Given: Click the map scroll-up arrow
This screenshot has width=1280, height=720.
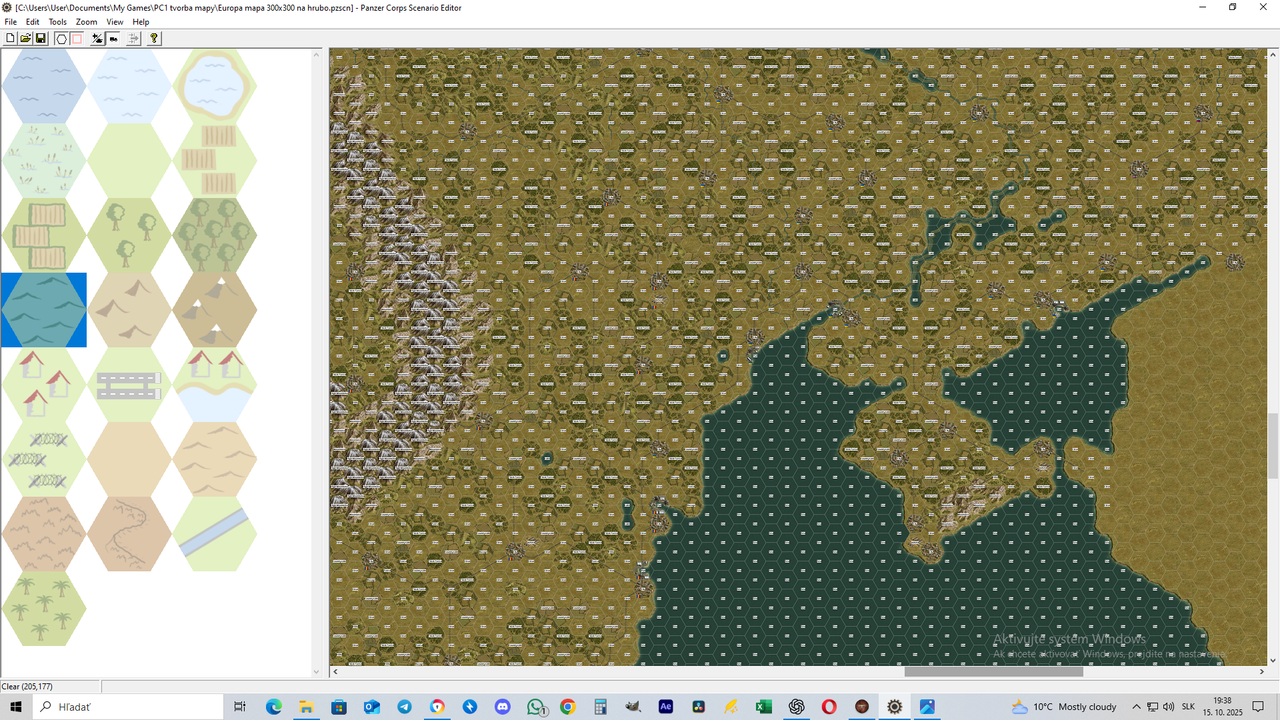Looking at the screenshot, I should point(1273,54).
